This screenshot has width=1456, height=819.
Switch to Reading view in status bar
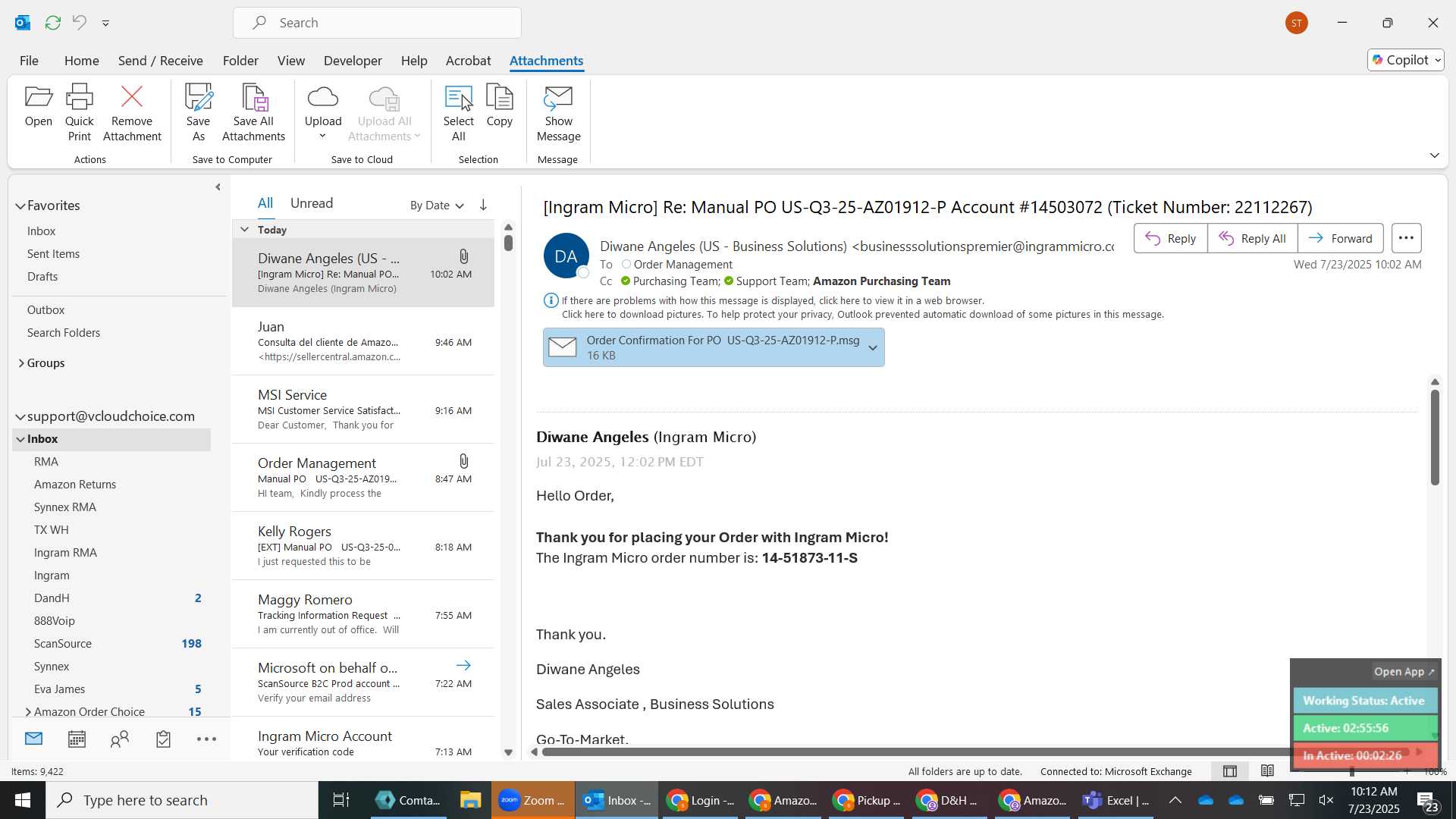(1267, 771)
